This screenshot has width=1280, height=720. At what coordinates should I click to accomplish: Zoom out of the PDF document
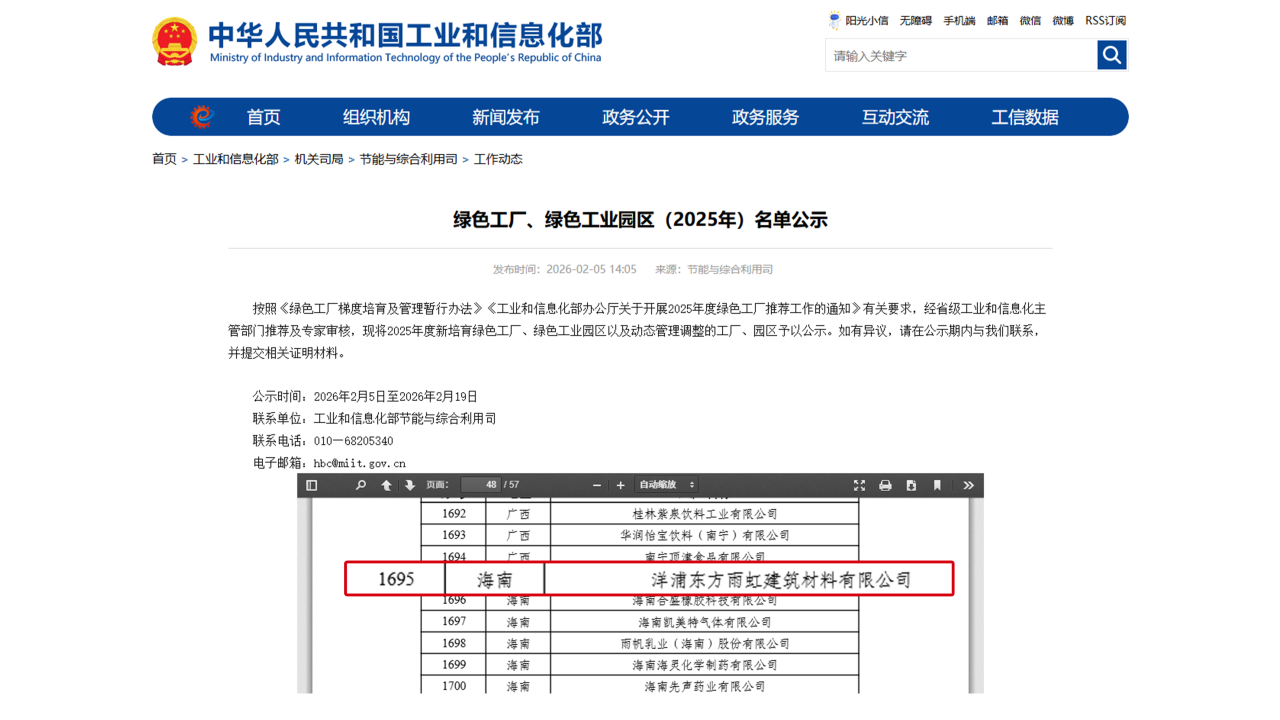click(596, 484)
